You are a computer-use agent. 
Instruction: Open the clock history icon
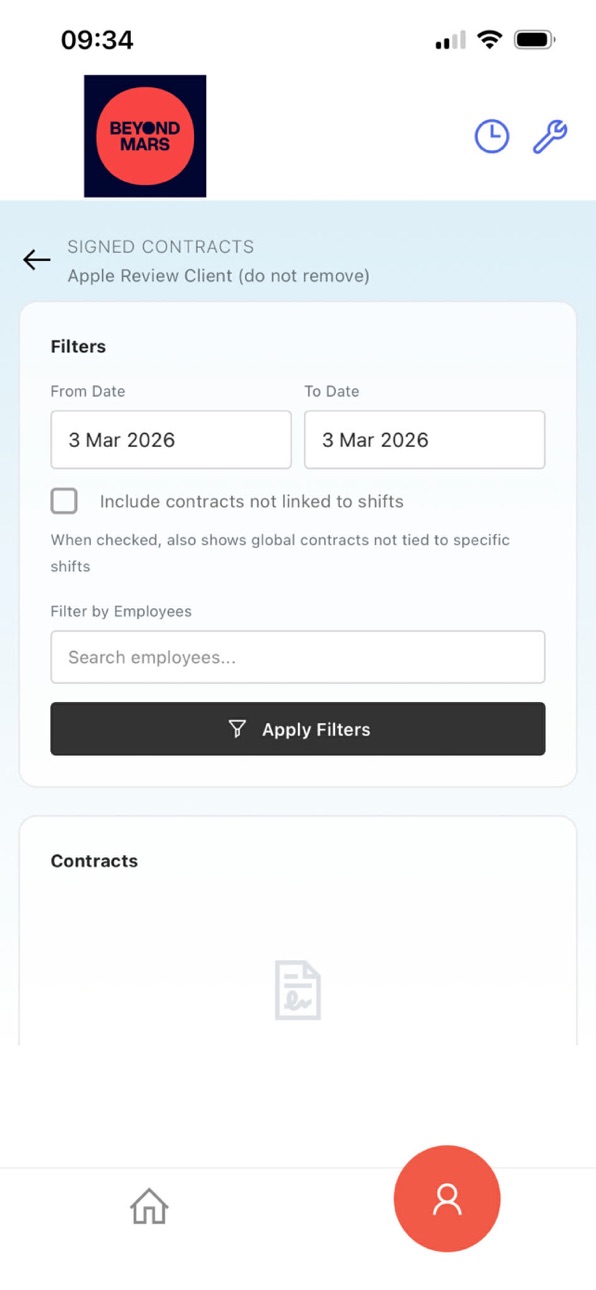[x=491, y=137]
